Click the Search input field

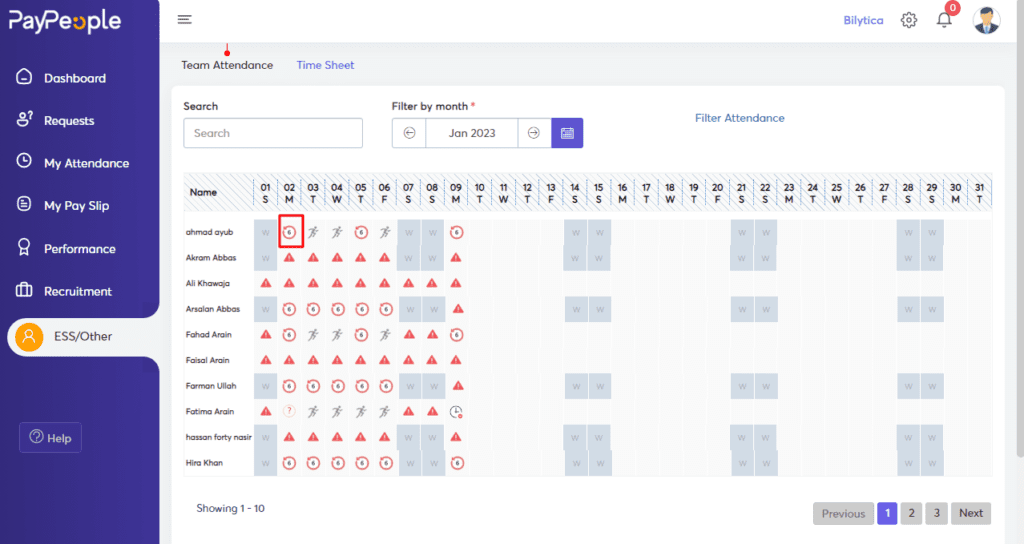click(x=273, y=133)
